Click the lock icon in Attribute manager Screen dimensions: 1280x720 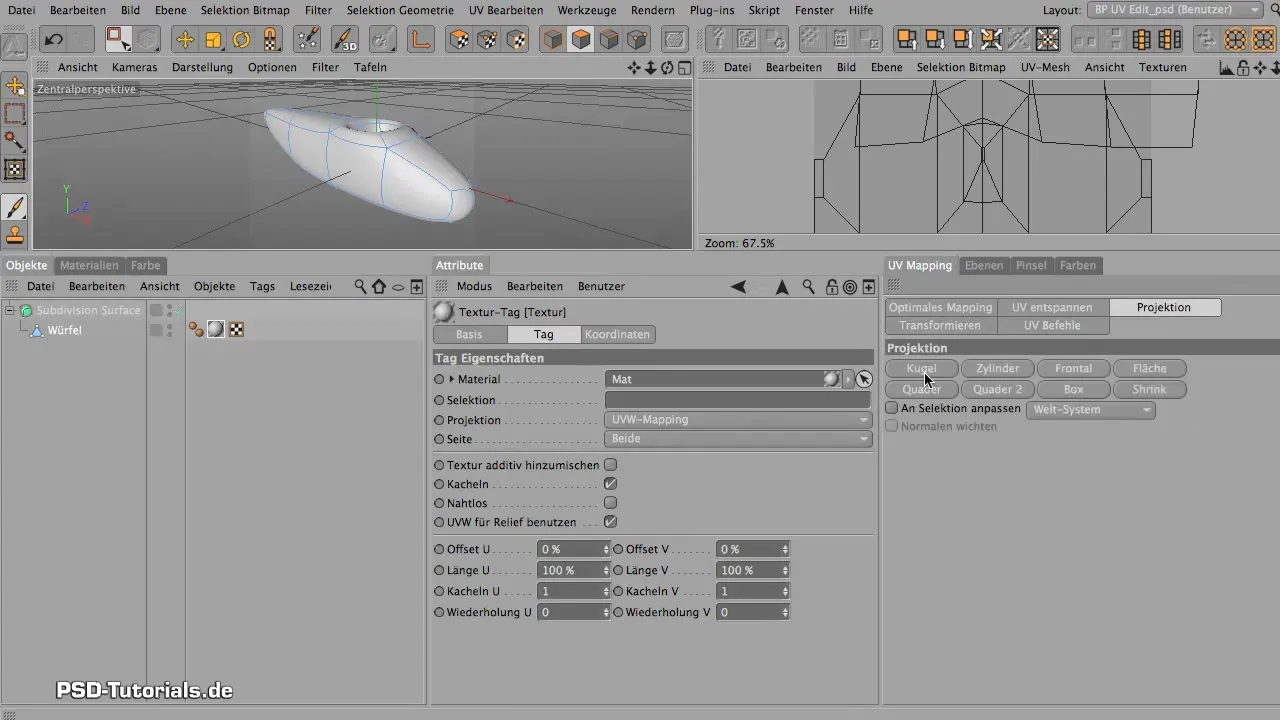(832, 287)
